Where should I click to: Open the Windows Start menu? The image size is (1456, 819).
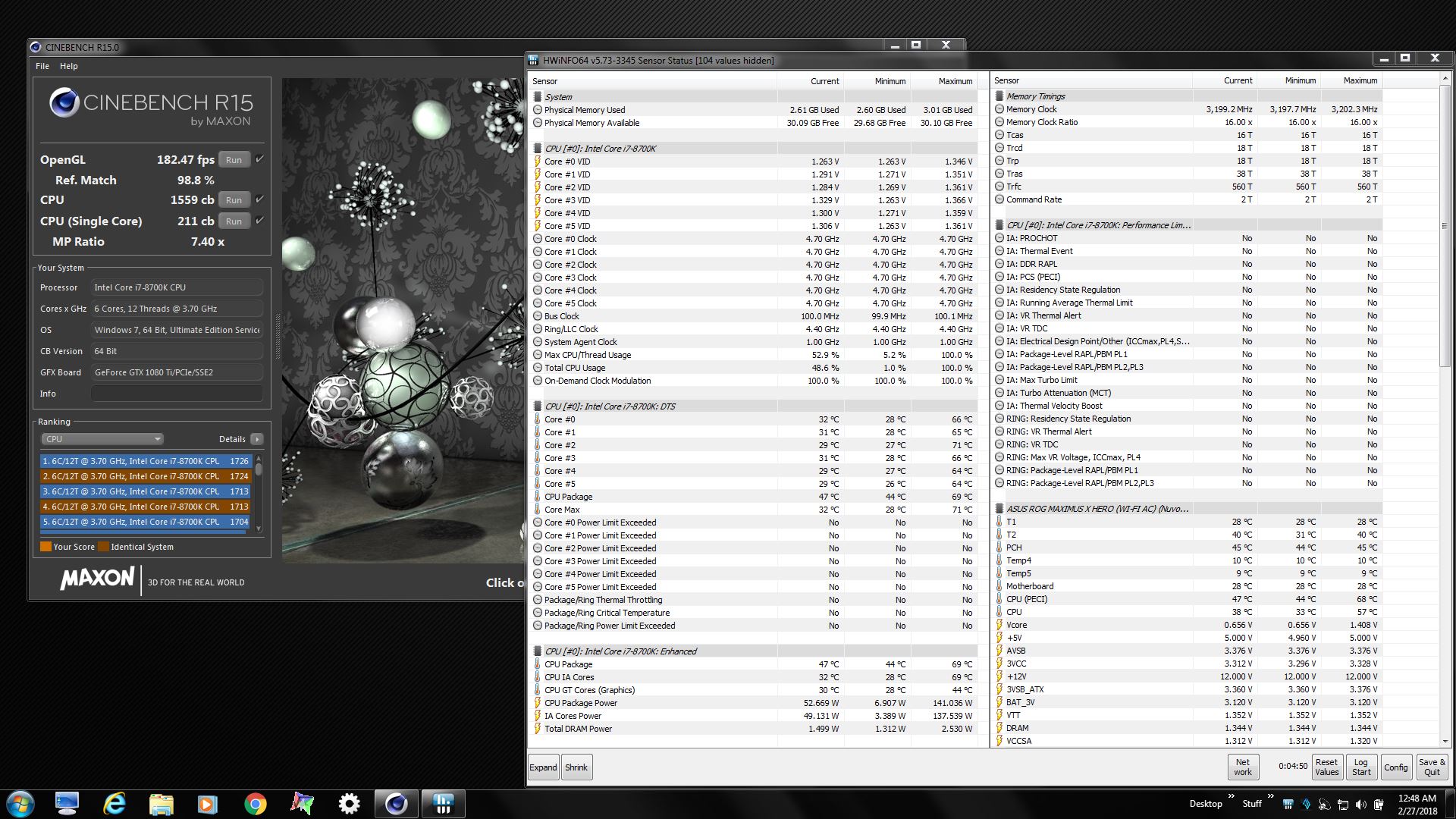click(20, 803)
